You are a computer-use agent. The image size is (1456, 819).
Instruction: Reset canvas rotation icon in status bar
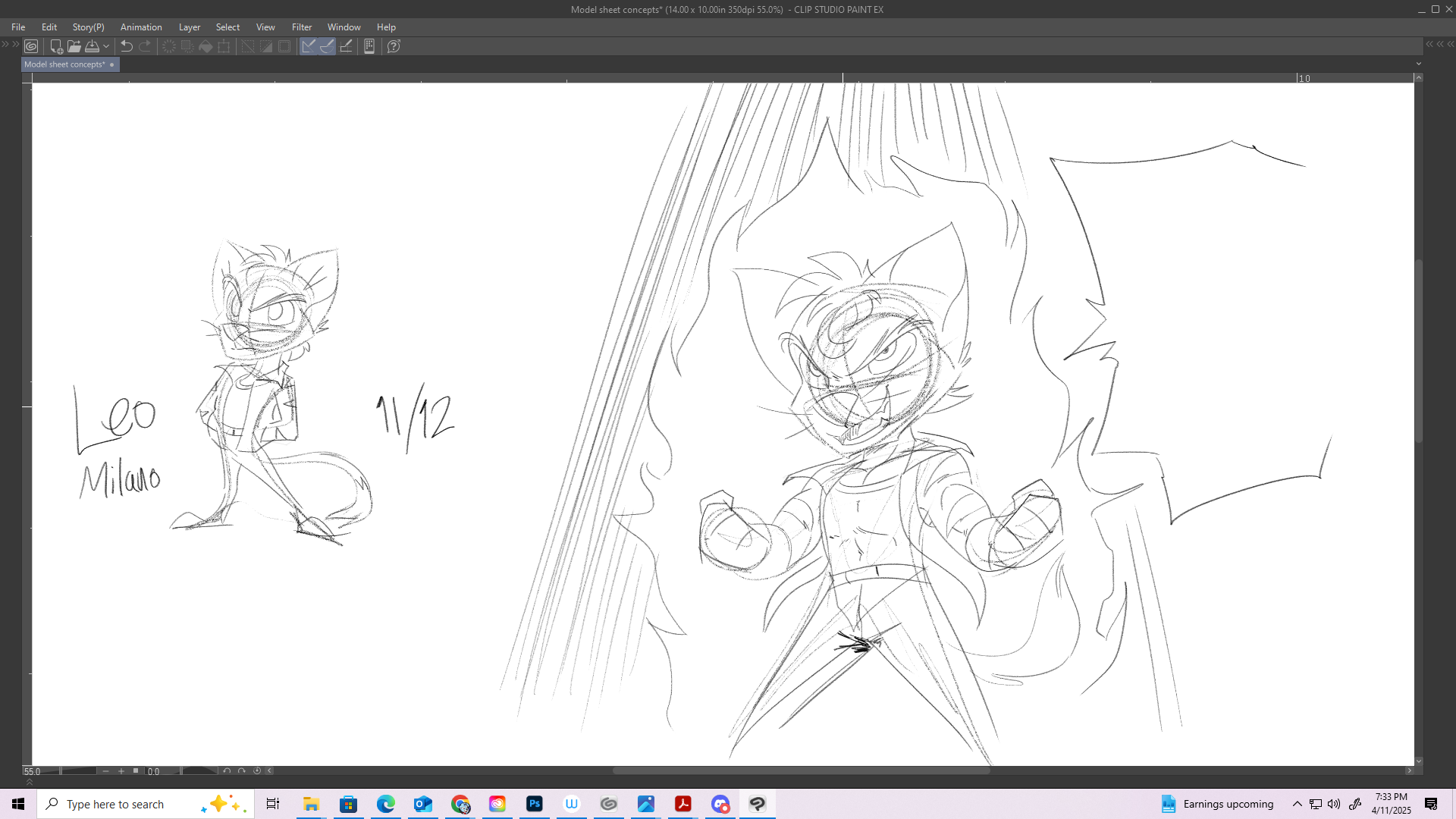pyautogui.click(x=257, y=770)
